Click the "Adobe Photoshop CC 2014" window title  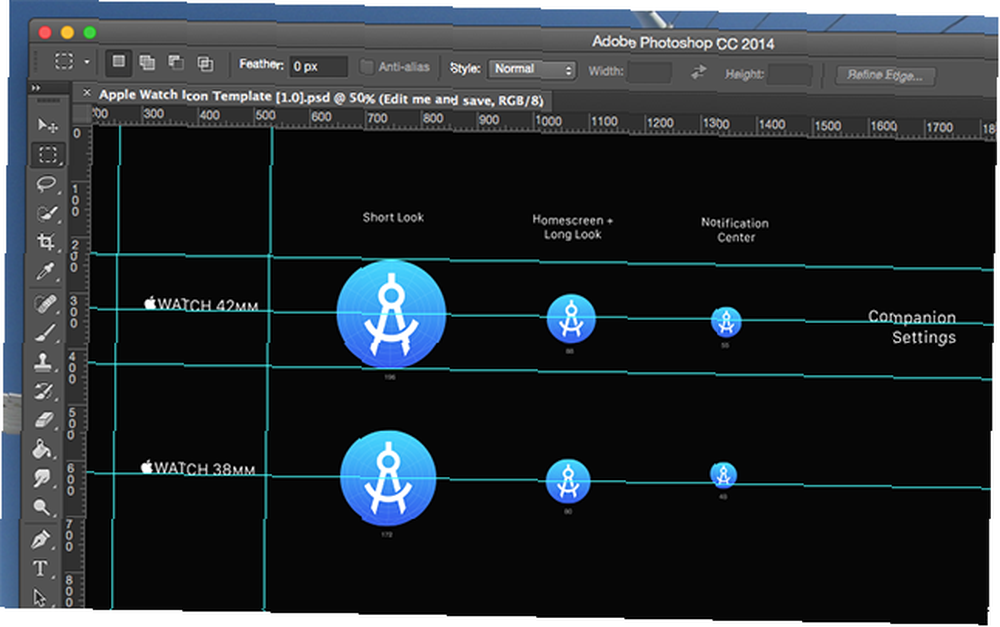click(683, 43)
